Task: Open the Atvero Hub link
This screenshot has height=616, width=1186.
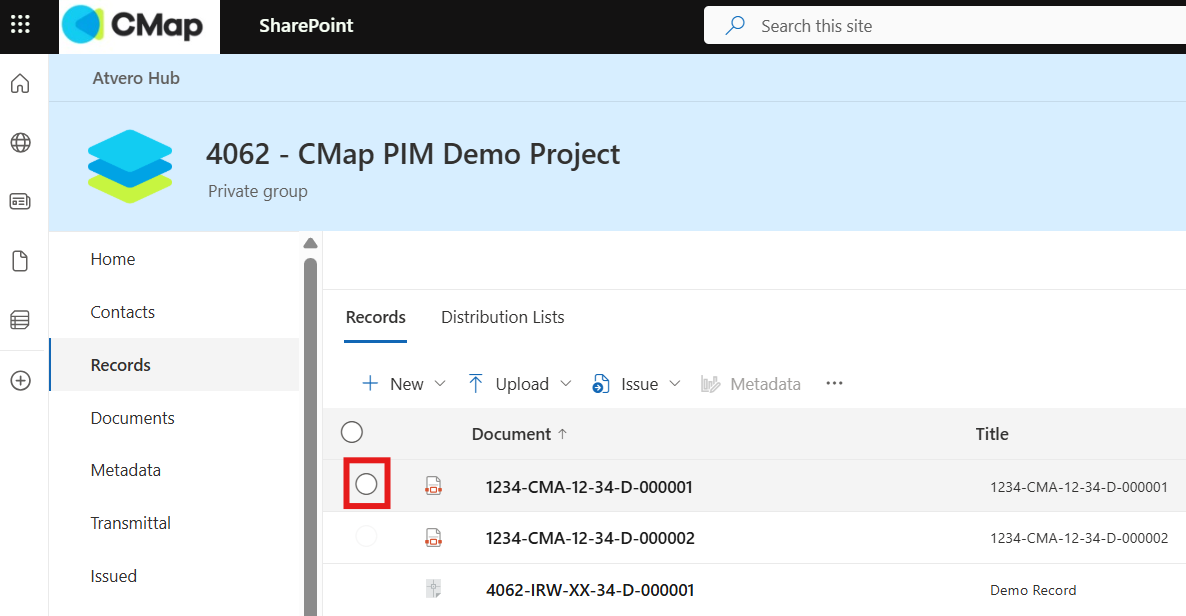Action: pyautogui.click(x=136, y=78)
